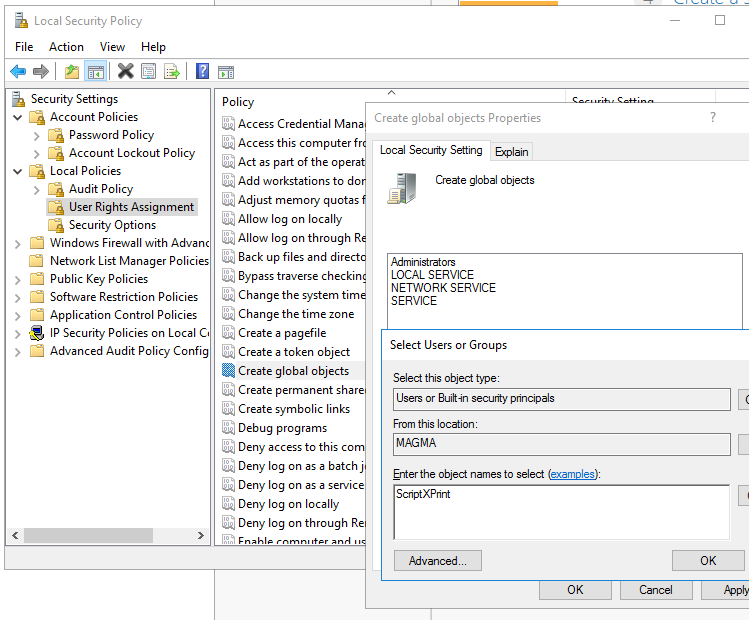Expand the Public Key Policies node

tap(18, 279)
